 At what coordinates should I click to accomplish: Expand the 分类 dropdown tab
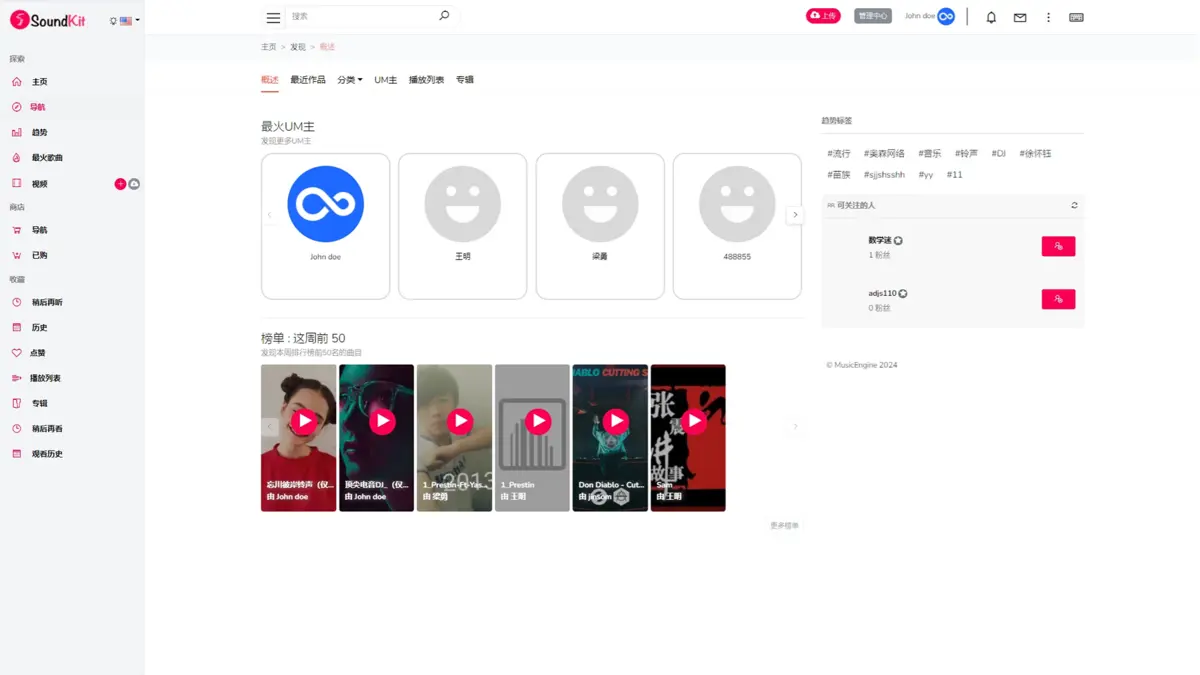[x=349, y=80]
